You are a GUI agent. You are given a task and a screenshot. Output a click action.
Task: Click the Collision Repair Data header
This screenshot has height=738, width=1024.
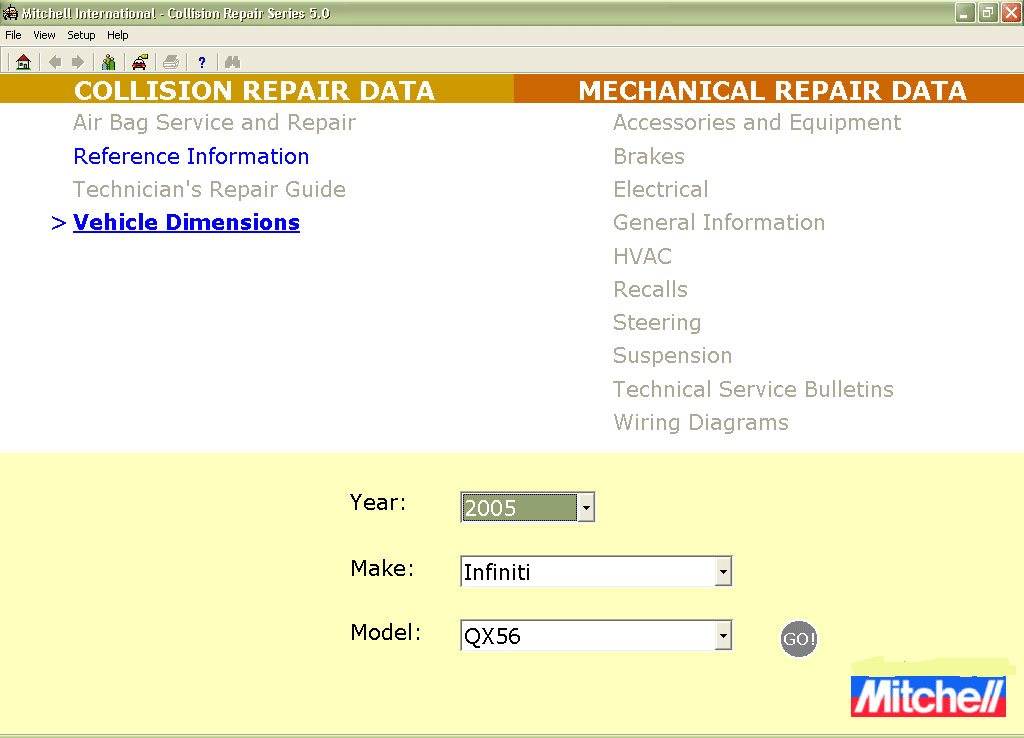(x=254, y=90)
